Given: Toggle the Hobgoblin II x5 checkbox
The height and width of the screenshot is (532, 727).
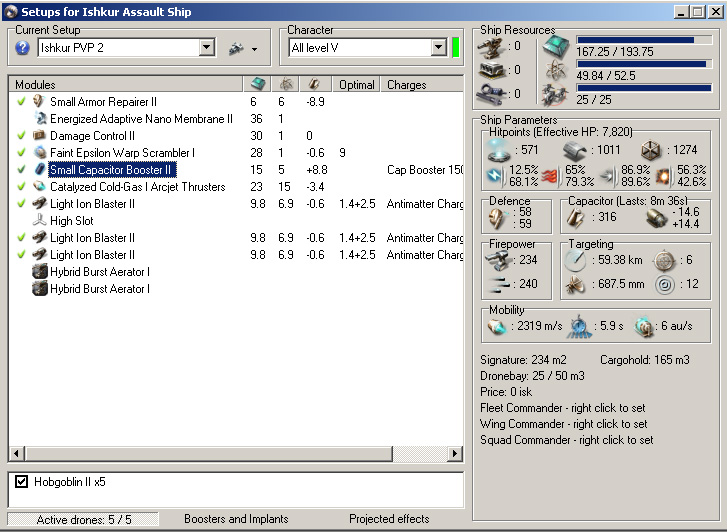Looking at the screenshot, I should [21, 481].
